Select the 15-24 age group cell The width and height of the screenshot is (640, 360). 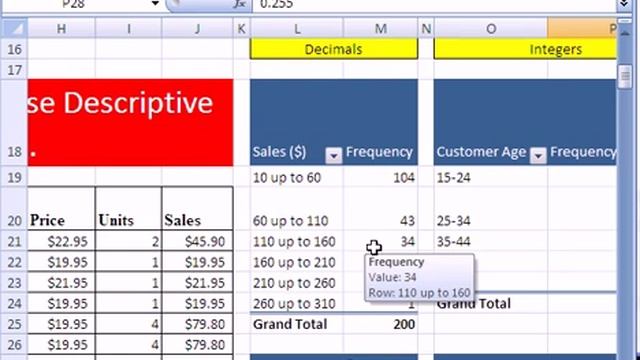(491, 177)
